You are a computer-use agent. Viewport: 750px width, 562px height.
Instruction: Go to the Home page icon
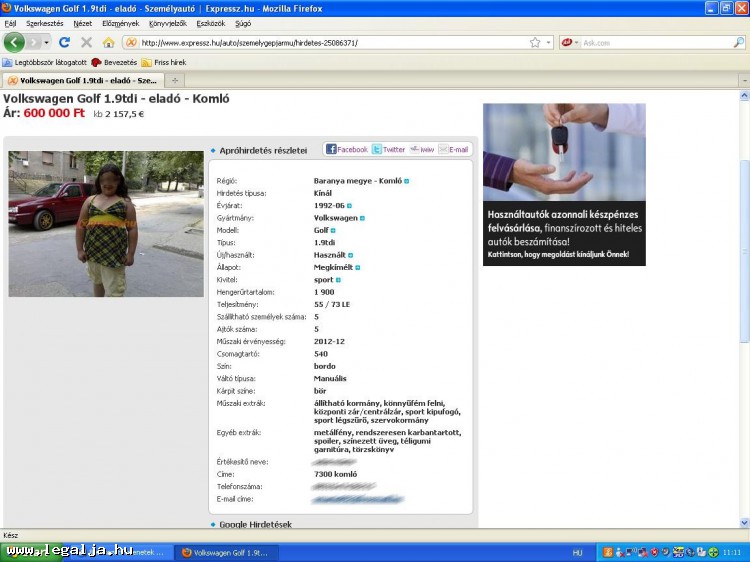[x=109, y=43]
